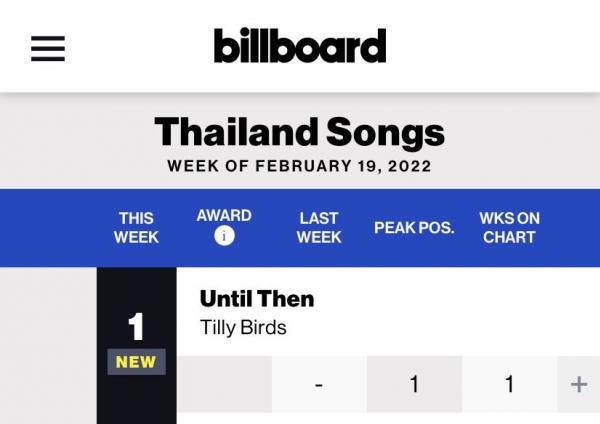Click the Peak Position value 1 cell

414,384
